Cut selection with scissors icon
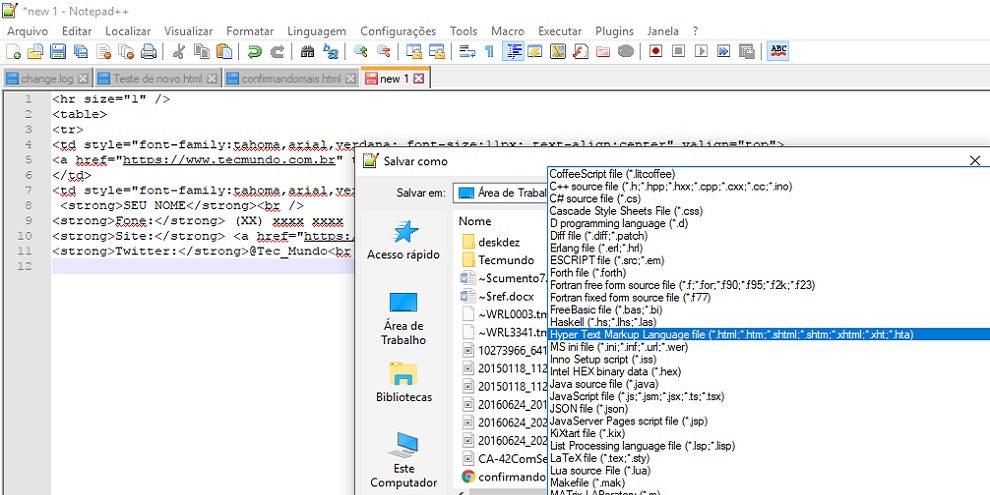 click(x=179, y=52)
